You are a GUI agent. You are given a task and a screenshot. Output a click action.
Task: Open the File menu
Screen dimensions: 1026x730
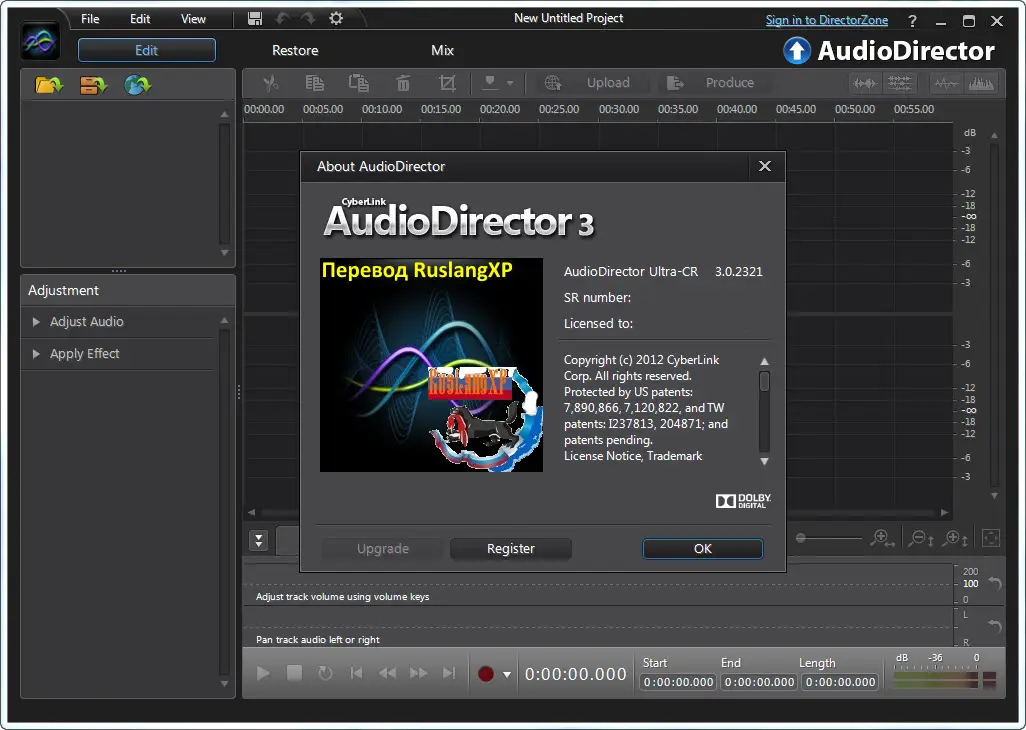[90, 19]
